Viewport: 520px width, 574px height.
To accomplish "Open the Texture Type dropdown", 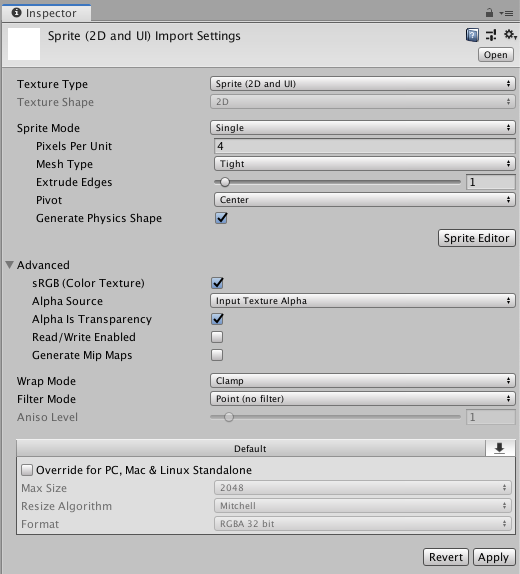I will pyautogui.click(x=363, y=84).
